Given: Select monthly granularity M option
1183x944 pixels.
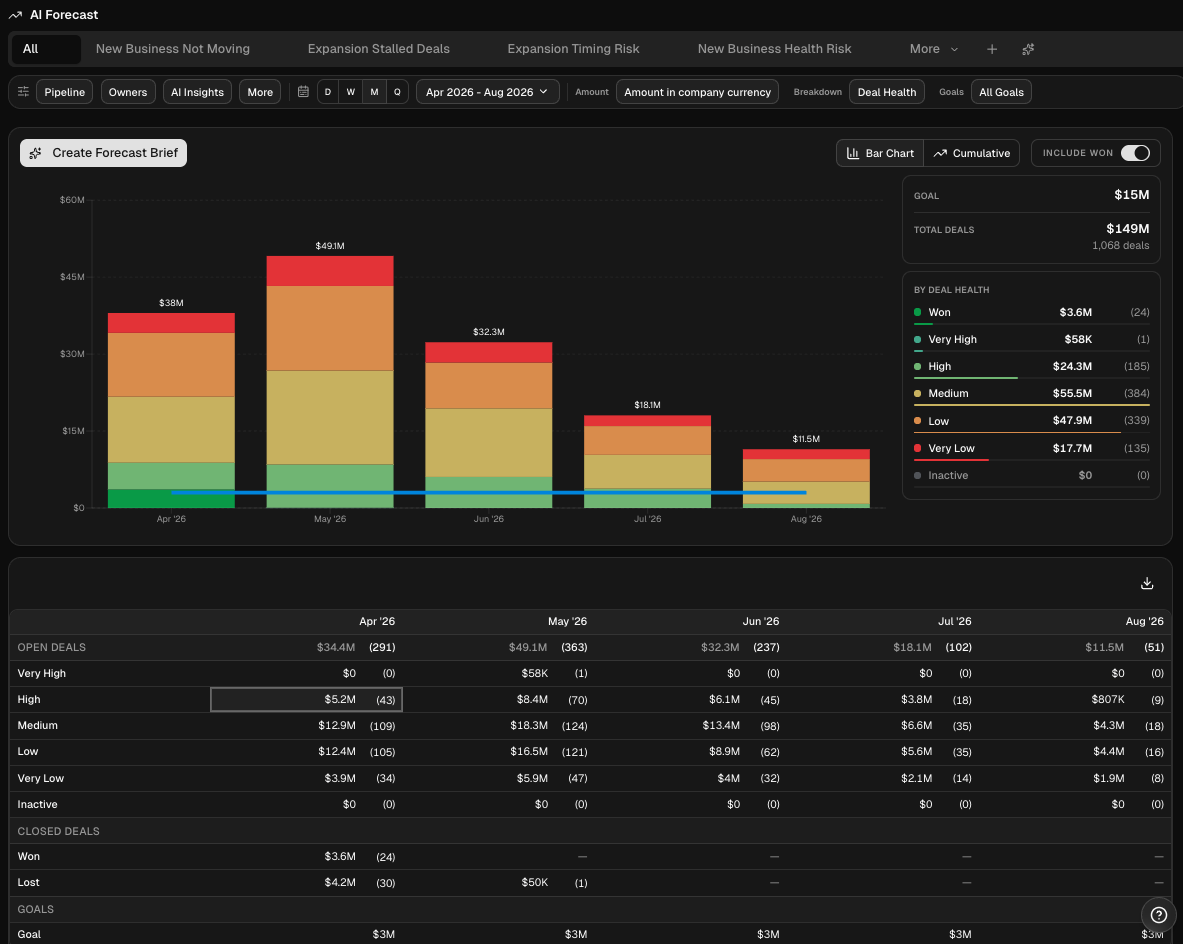Looking at the screenshot, I should pyautogui.click(x=374, y=92).
